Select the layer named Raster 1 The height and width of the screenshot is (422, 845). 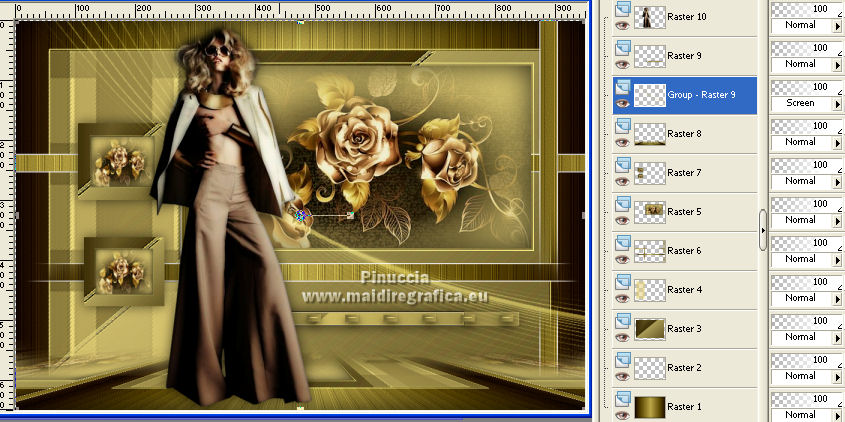pos(684,406)
